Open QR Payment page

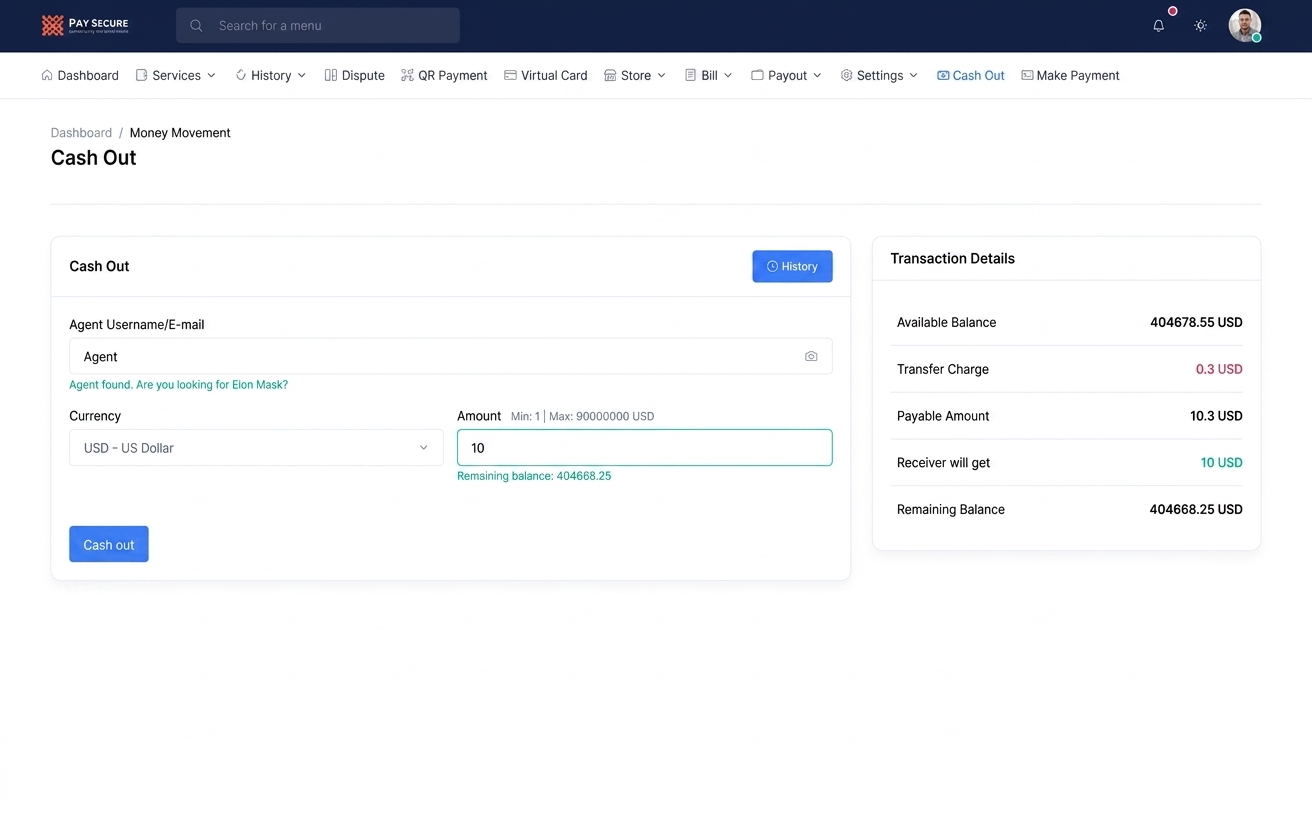[x=444, y=75]
